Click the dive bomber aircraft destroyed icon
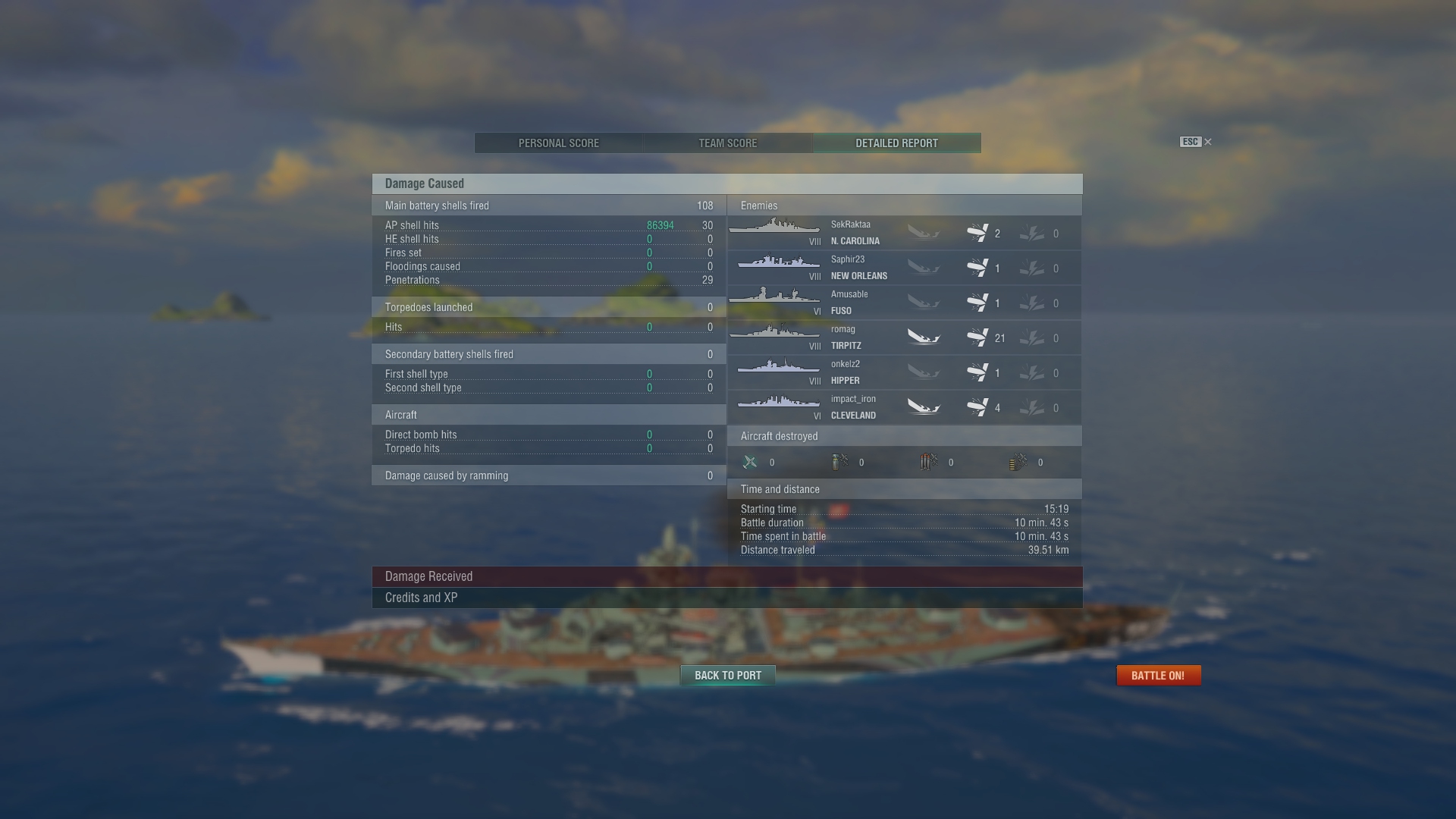Viewport: 1456px width, 819px height. click(x=839, y=462)
